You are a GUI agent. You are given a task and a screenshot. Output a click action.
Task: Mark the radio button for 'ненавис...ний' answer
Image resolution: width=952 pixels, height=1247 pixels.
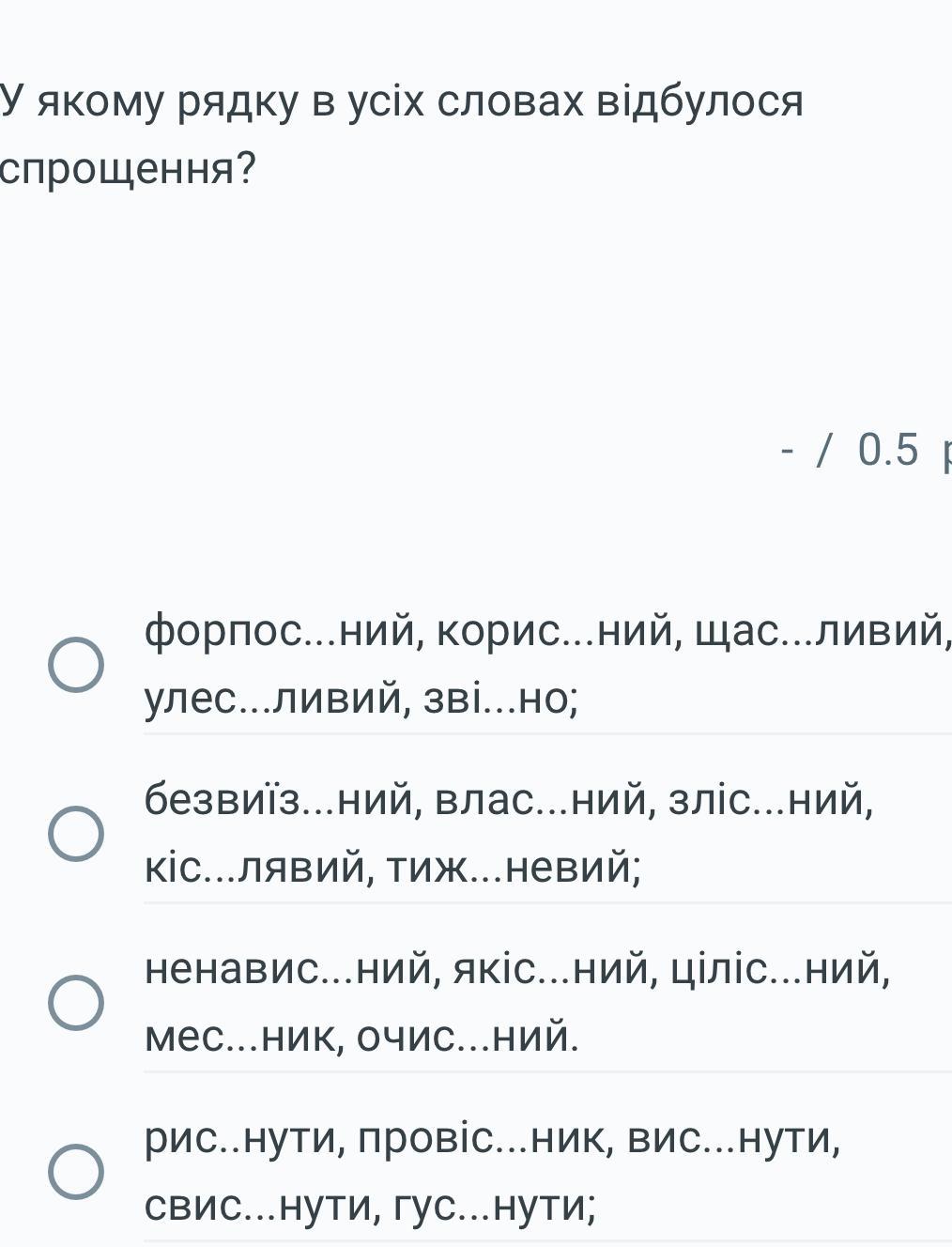[75, 1002]
